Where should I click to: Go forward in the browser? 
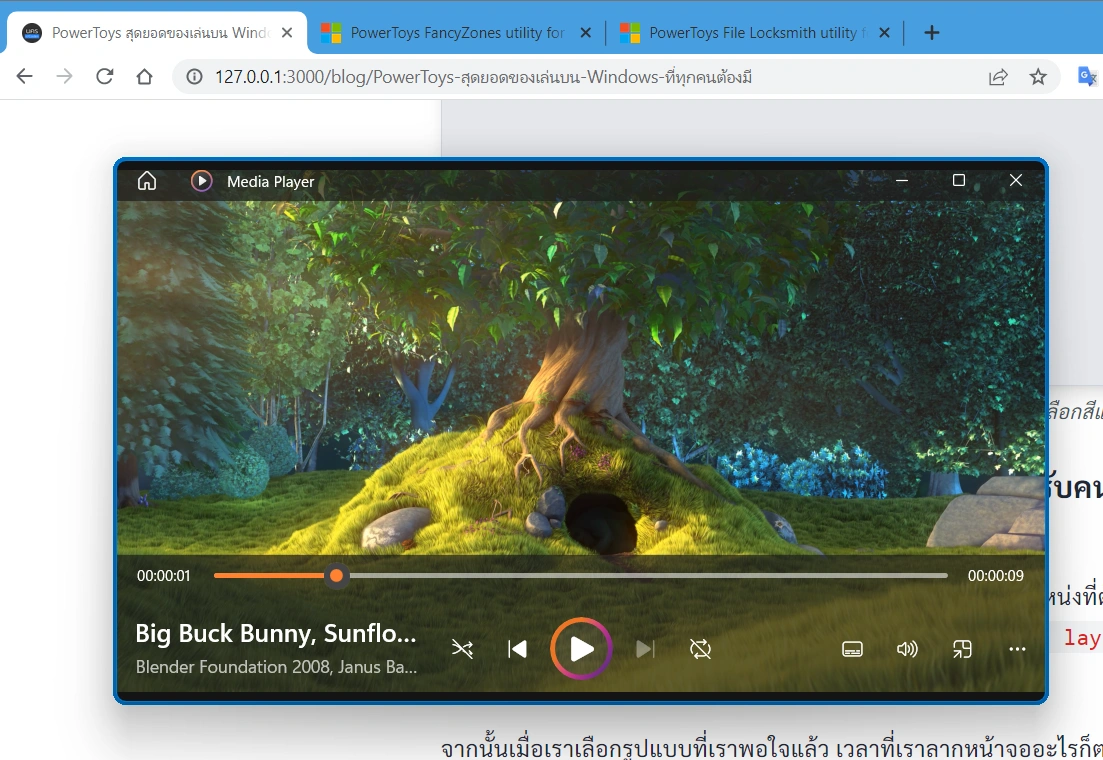pos(64,76)
